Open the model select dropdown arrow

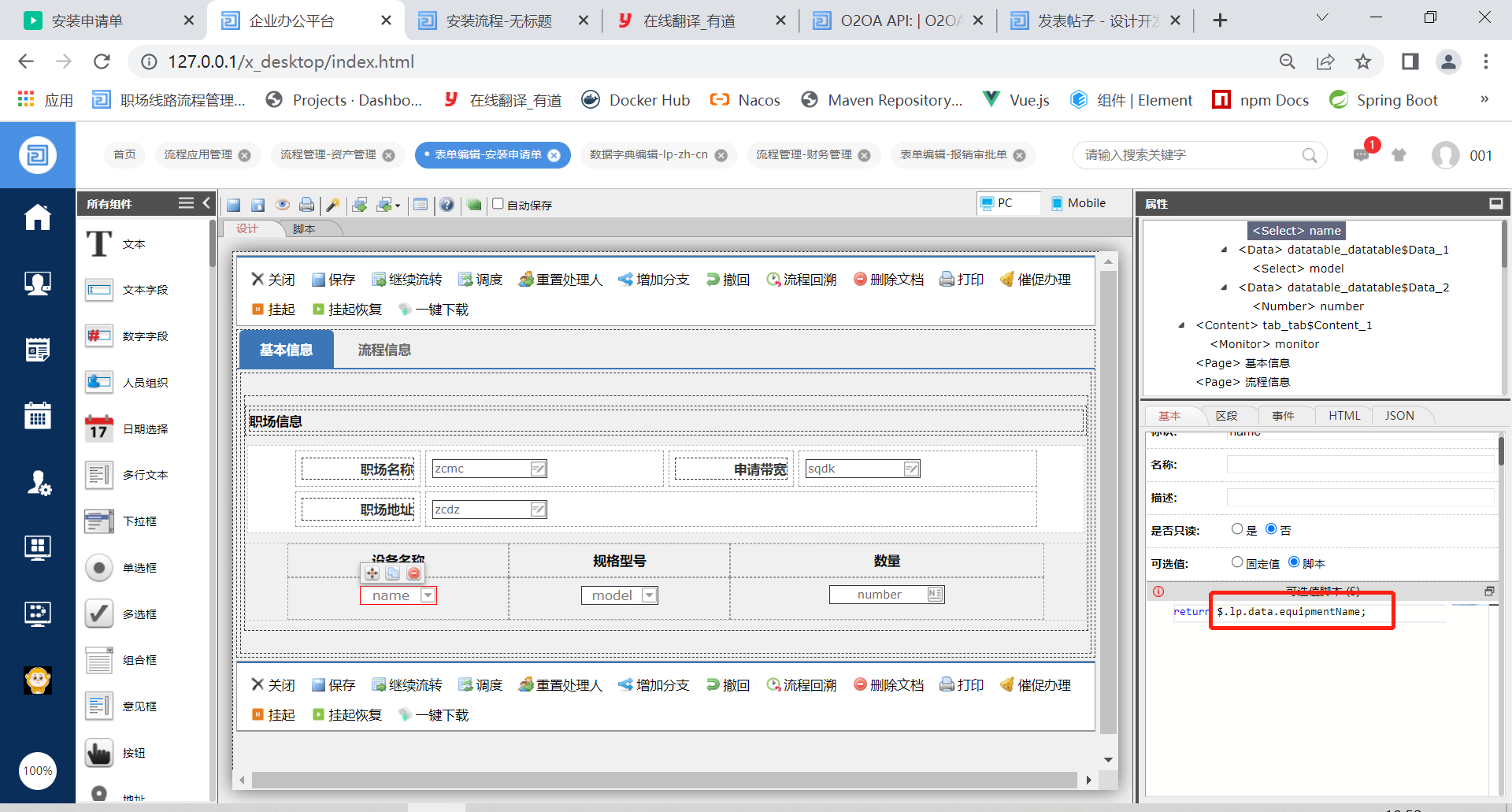(x=650, y=595)
